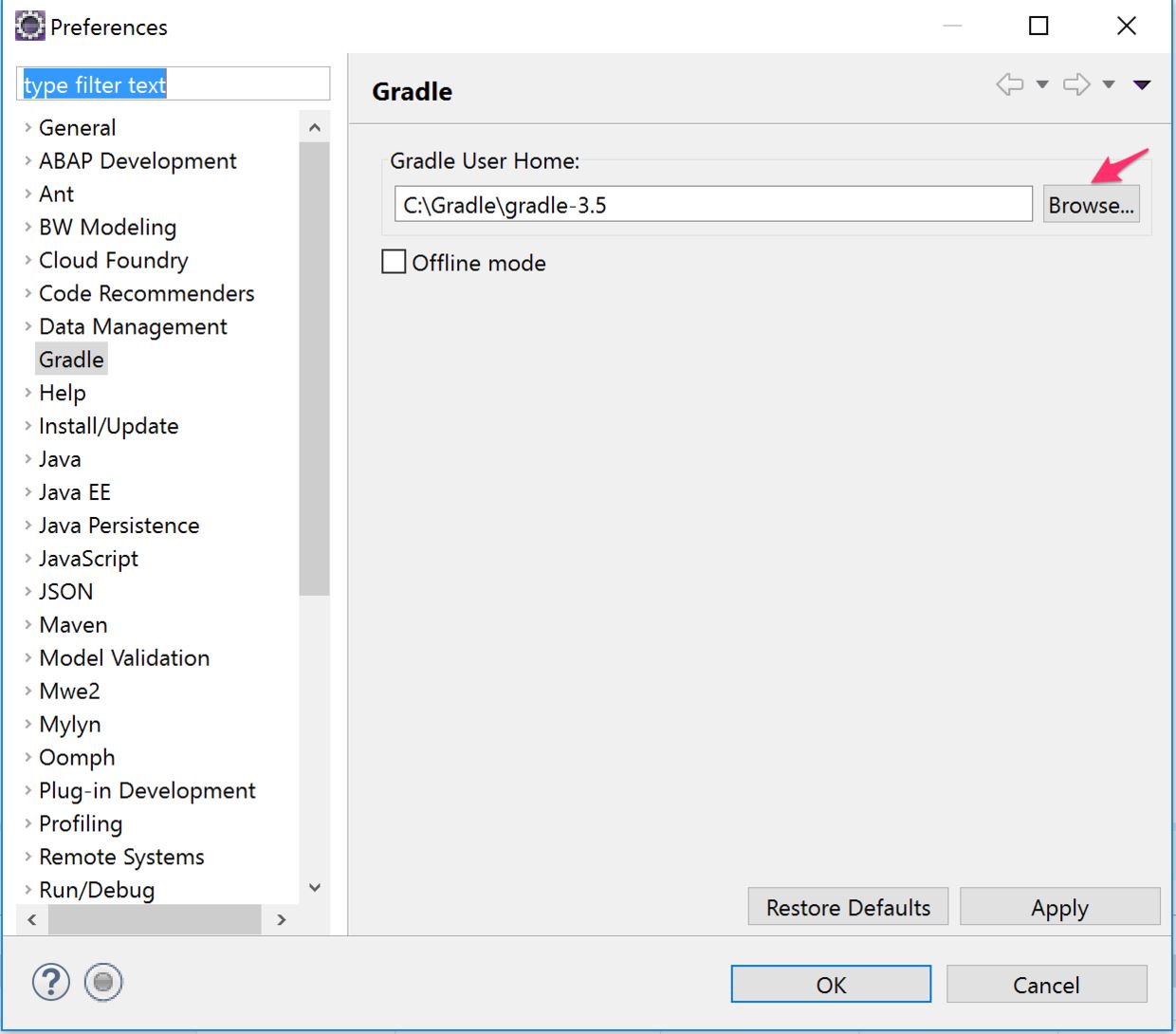
Task: Click the Apply button
Action: pyautogui.click(x=1059, y=907)
